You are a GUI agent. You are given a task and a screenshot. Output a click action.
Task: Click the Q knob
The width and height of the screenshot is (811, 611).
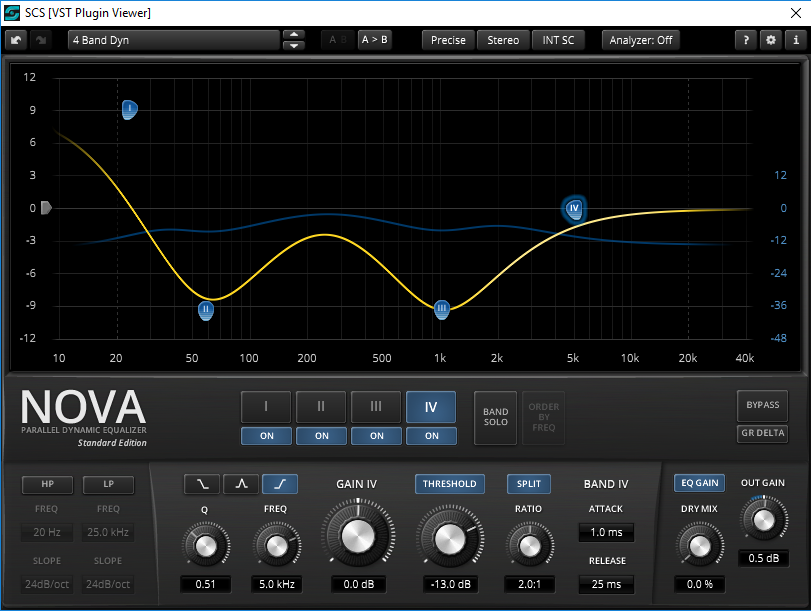tap(205, 545)
